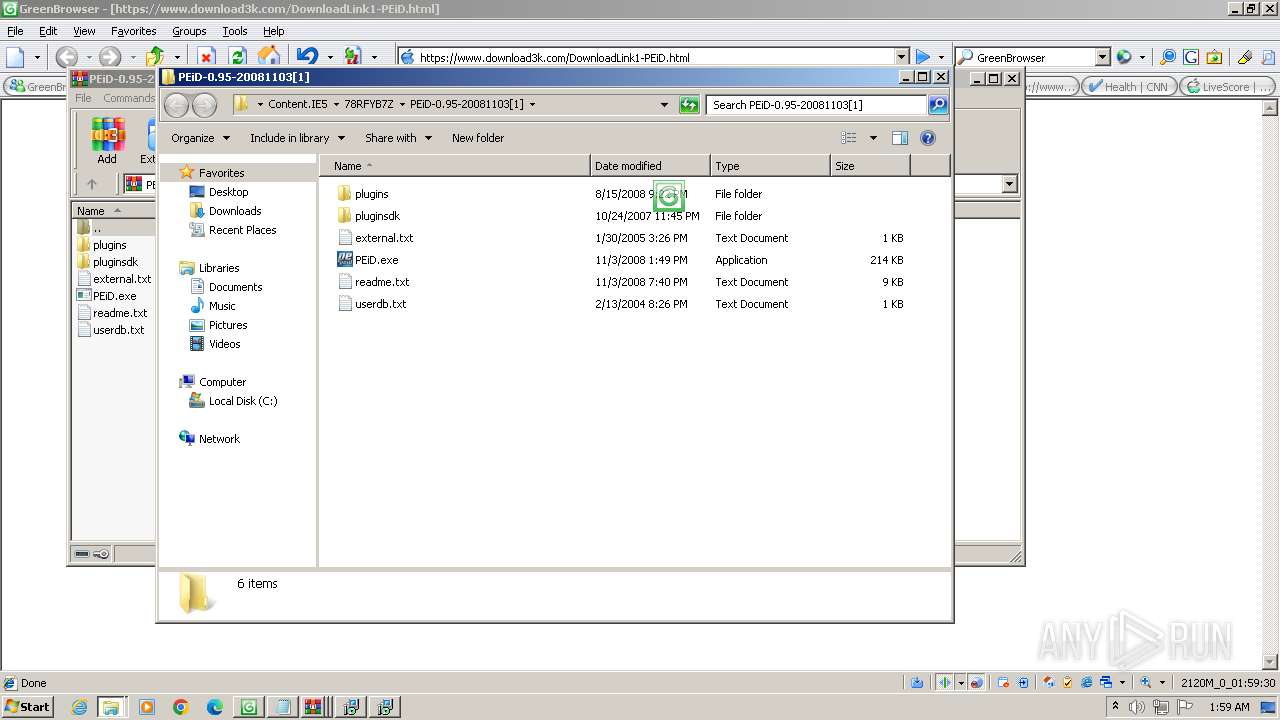Screen dimensions: 1280x720
Task: Click the Content.IE5 breadcrumb segment
Action: tap(297, 104)
